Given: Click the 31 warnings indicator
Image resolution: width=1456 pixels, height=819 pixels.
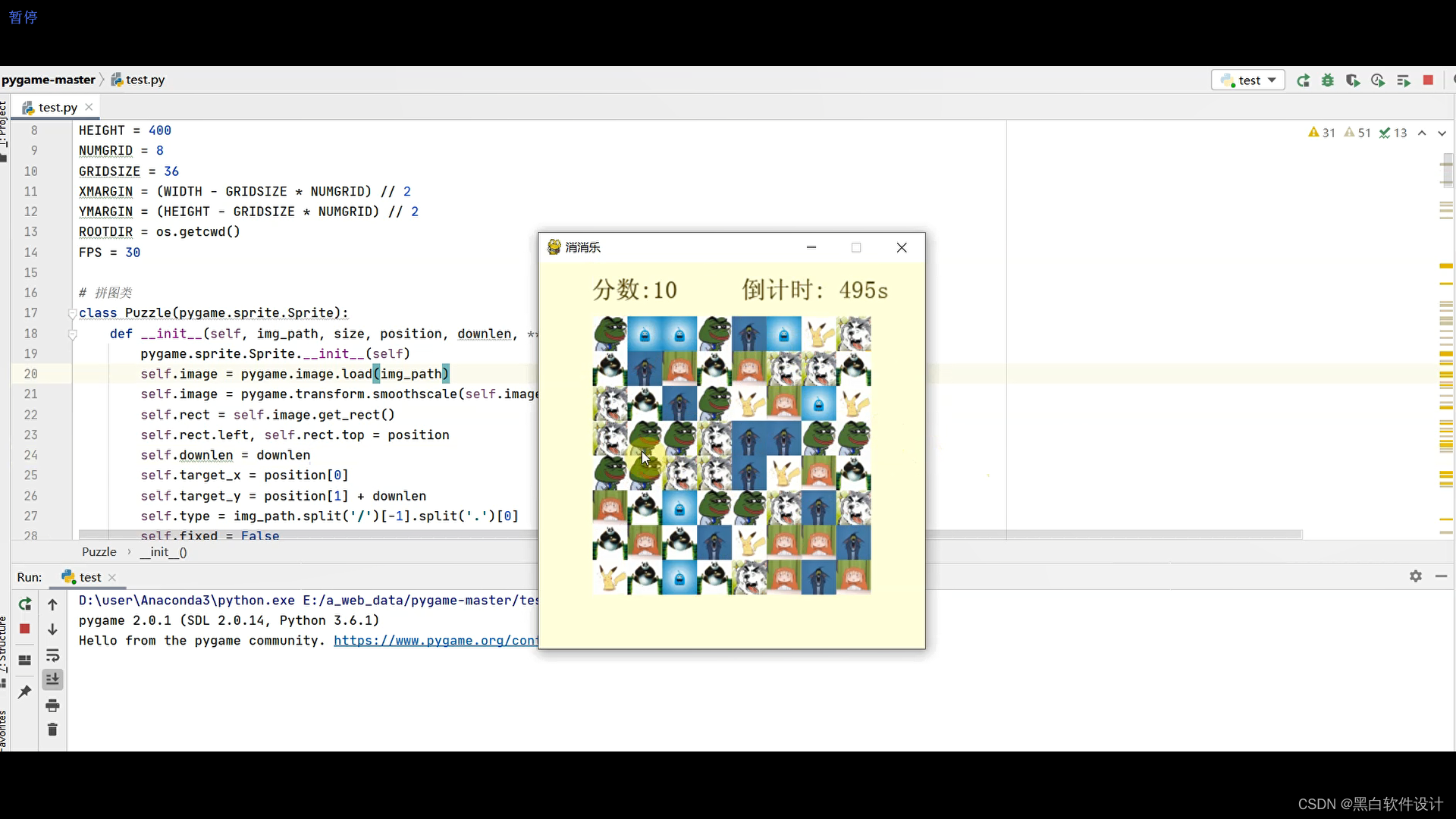Looking at the screenshot, I should tap(1321, 133).
